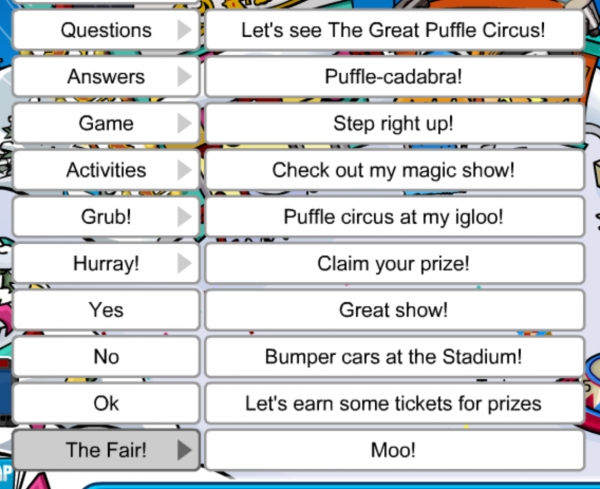
Task: Expand the Game submenu arrow
Action: (x=184, y=123)
